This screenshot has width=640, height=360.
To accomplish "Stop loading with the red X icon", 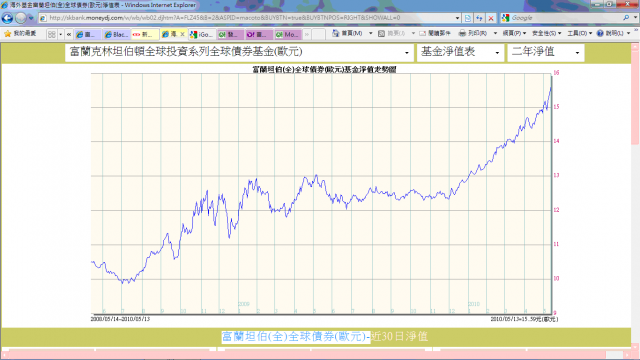I will tap(491, 18).
